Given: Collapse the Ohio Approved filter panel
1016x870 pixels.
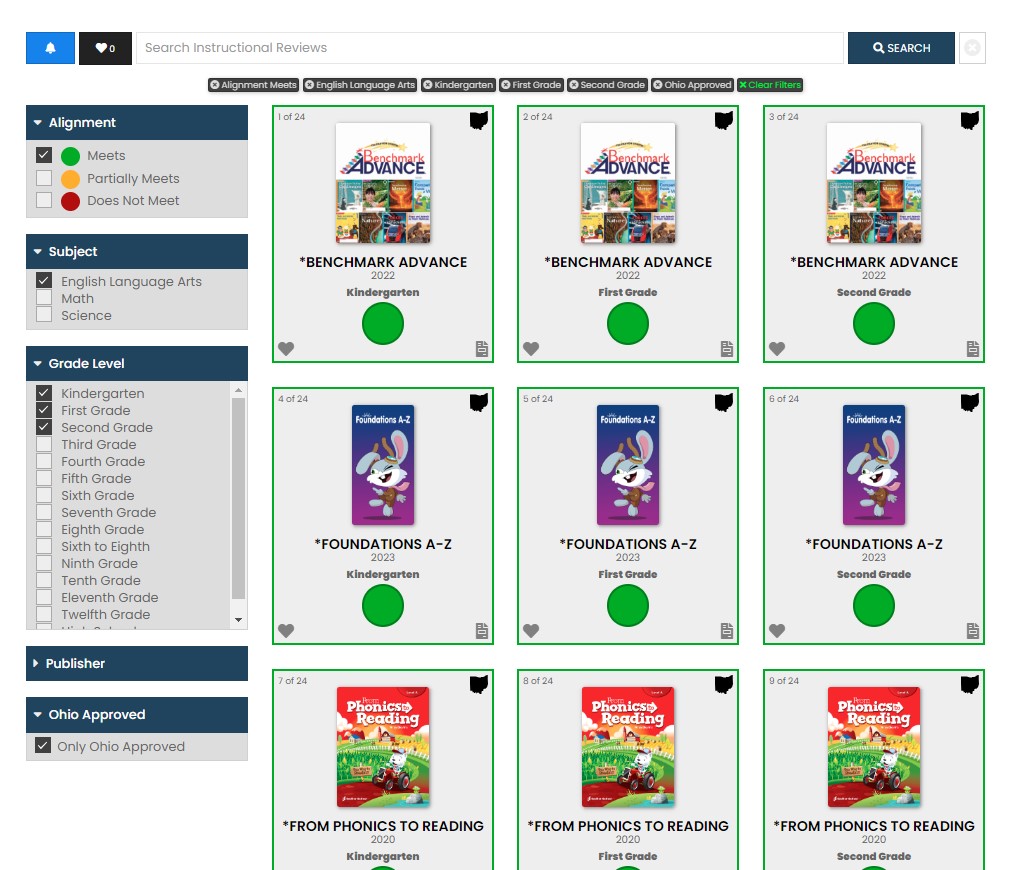Looking at the screenshot, I should [137, 715].
